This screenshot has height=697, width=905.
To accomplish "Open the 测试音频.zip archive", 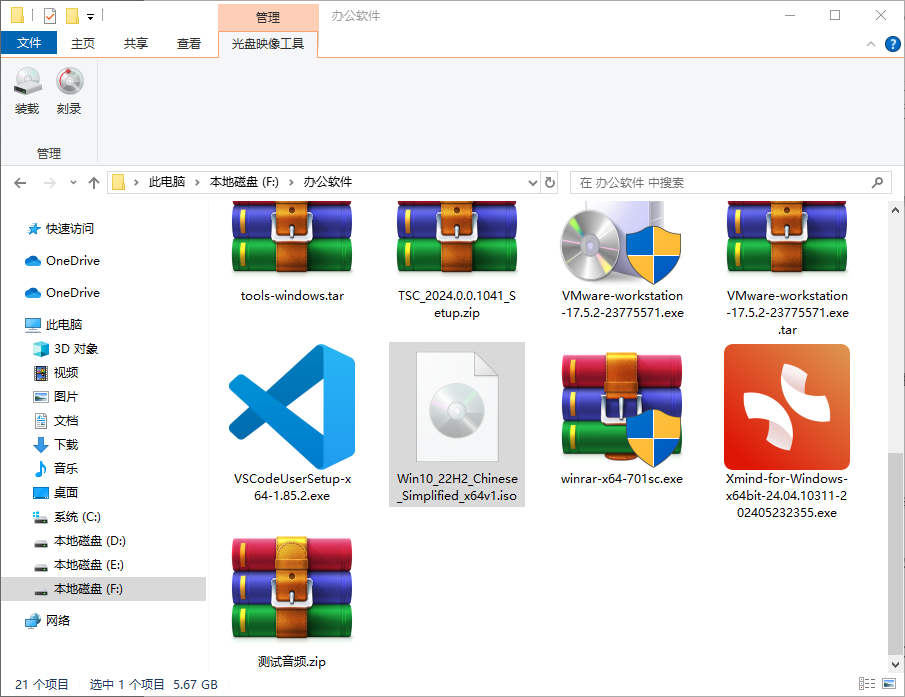I will tap(291, 588).
